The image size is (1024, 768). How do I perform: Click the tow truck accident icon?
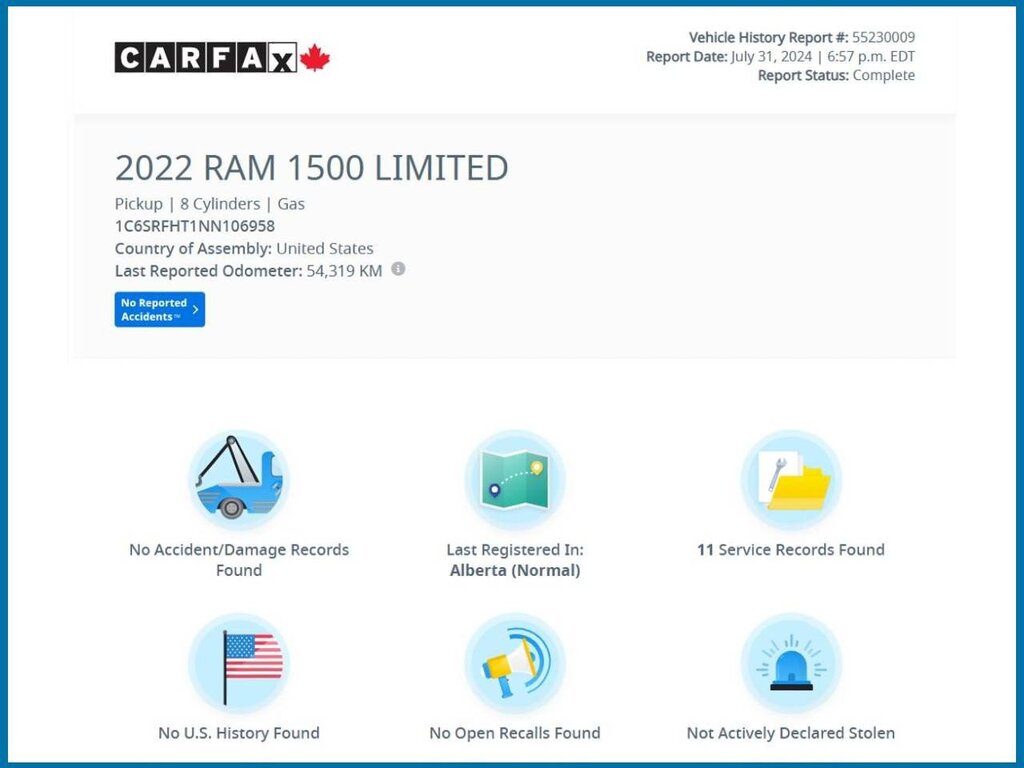click(x=239, y=480)
